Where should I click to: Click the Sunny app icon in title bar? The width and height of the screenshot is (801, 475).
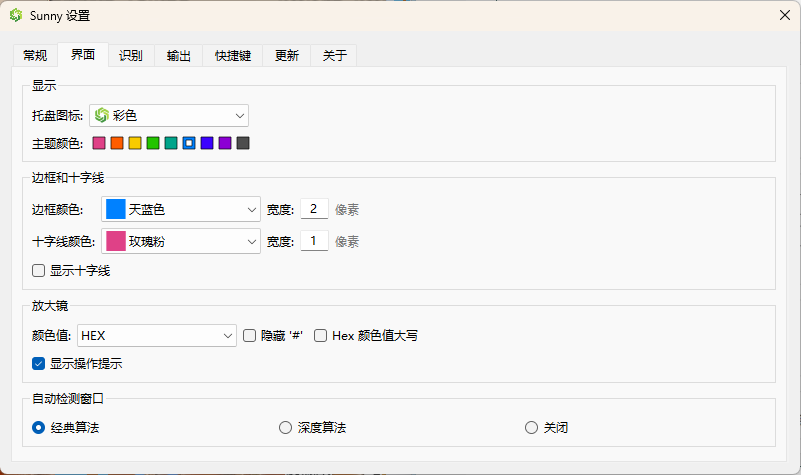click(16, 14)
